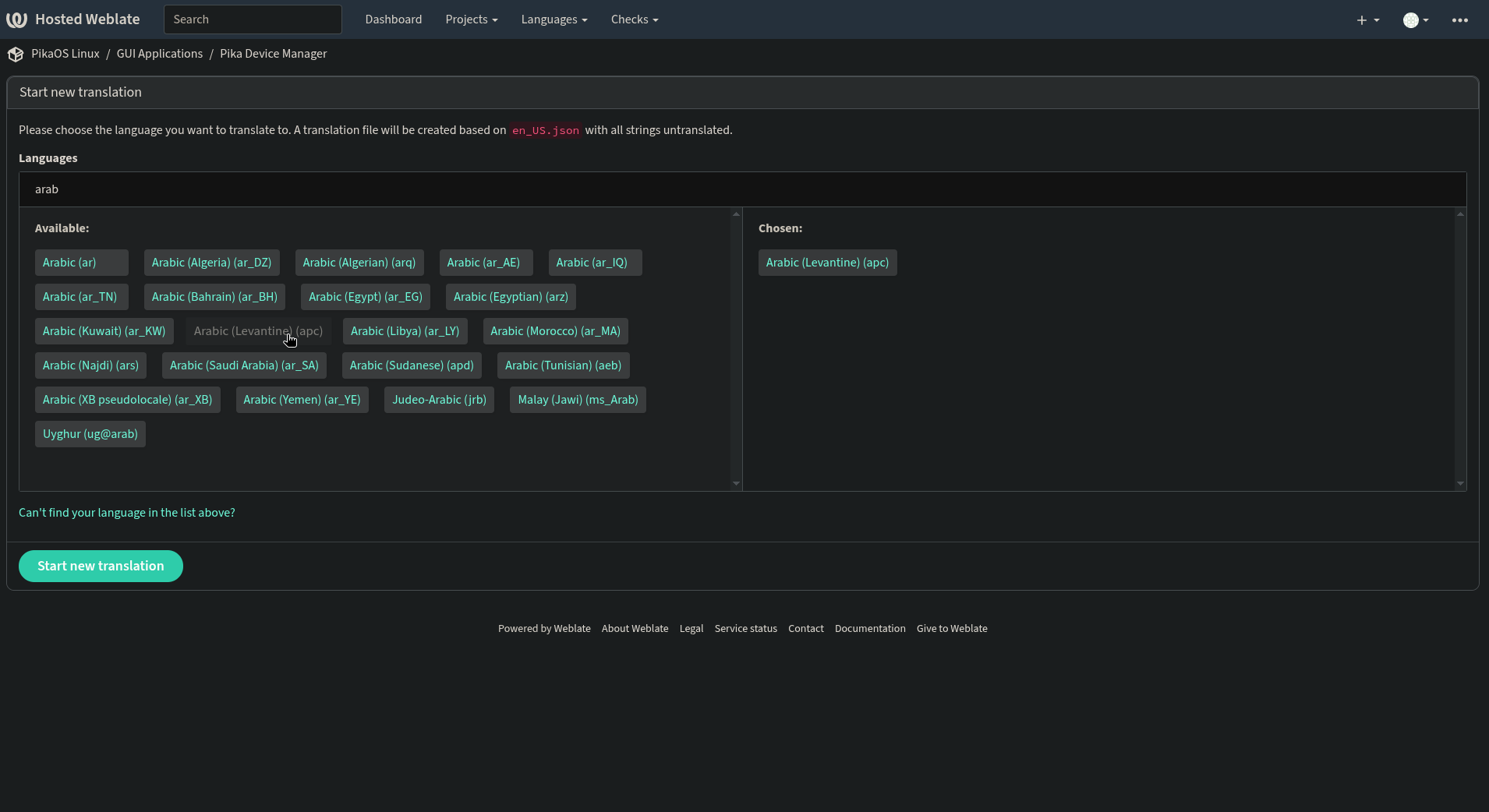This screenshot has height=812, width=1489.
Task: Open Legal footer link
Action: (x=691, y=629)
